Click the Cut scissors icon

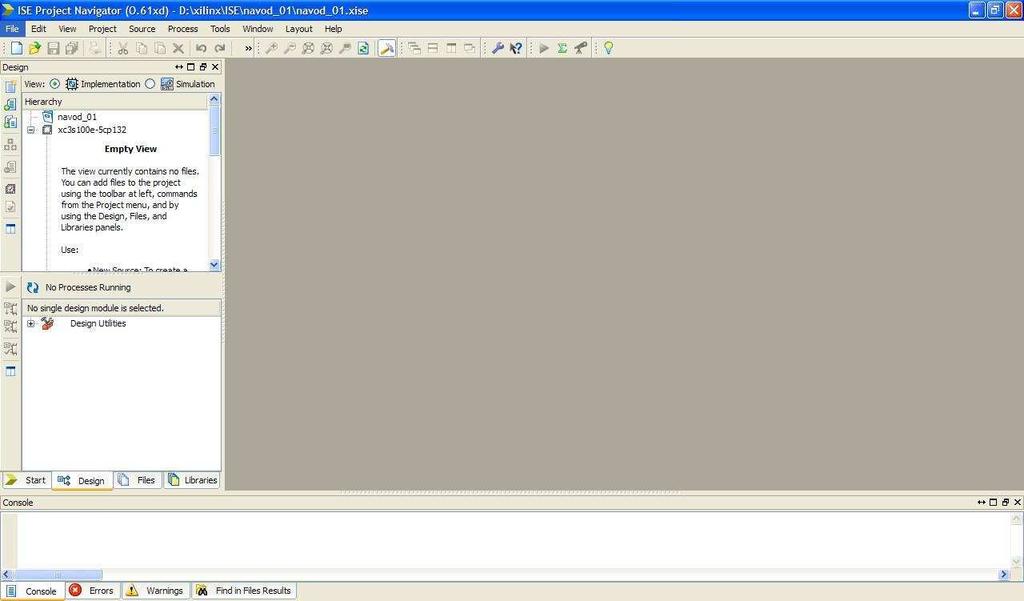(123, 48)
